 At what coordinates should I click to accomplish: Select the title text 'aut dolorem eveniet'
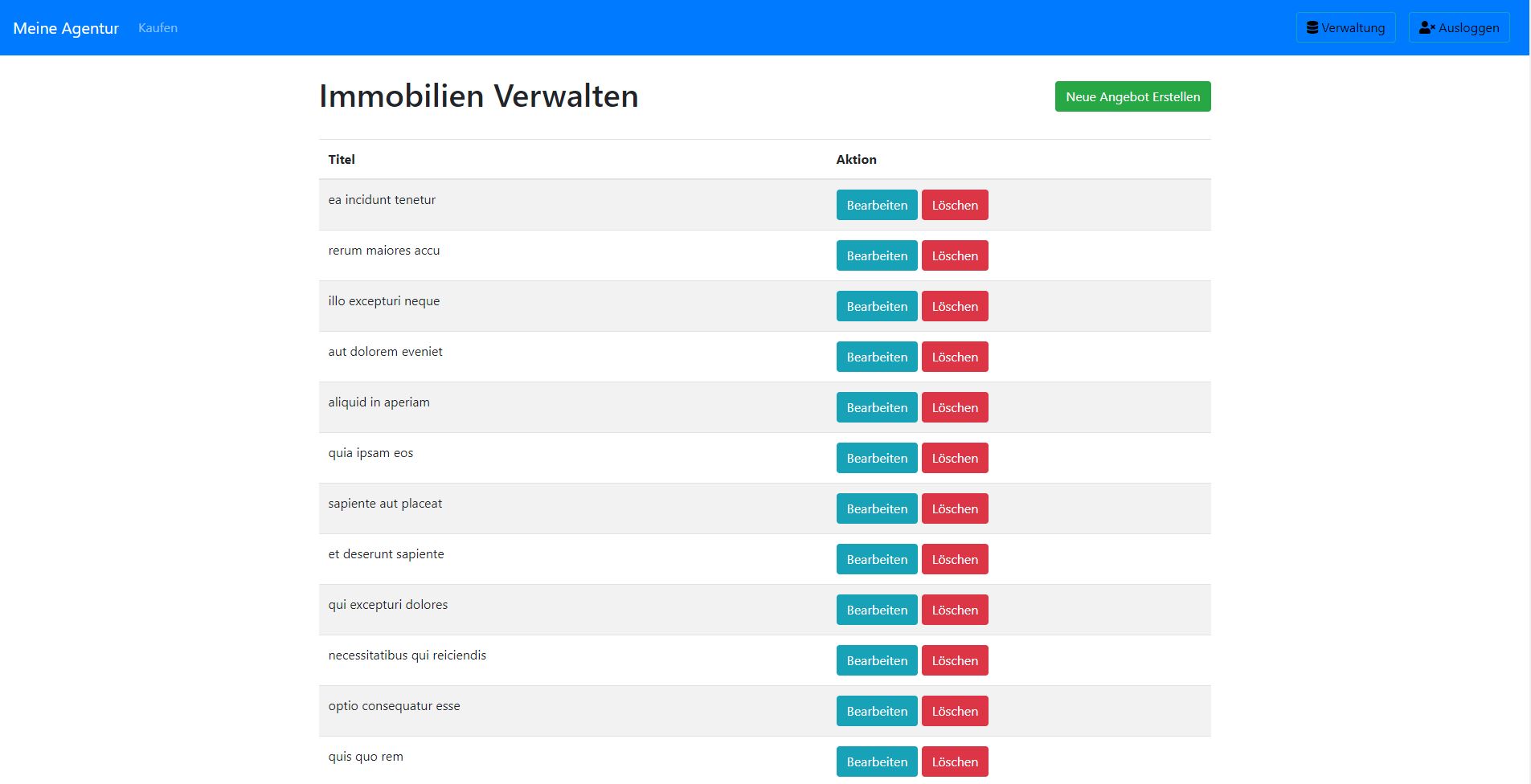[x=385, y=351]
